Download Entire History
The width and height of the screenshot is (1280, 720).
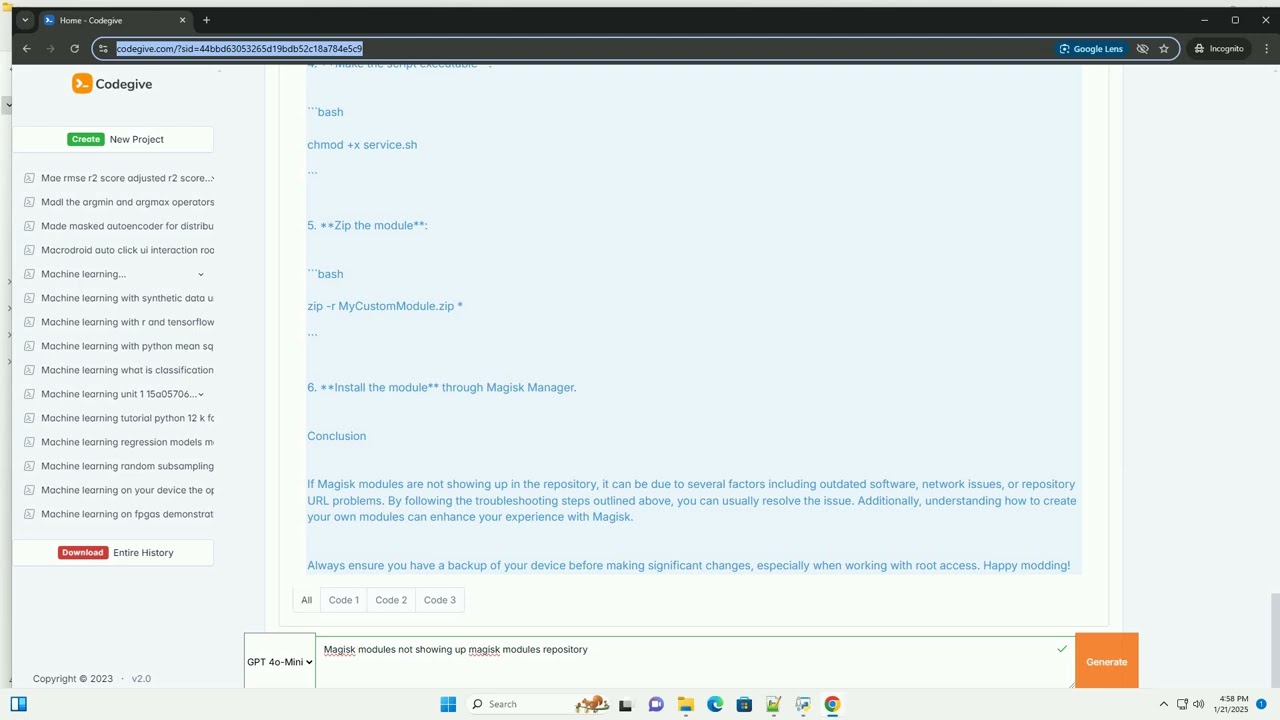[115, 552]
